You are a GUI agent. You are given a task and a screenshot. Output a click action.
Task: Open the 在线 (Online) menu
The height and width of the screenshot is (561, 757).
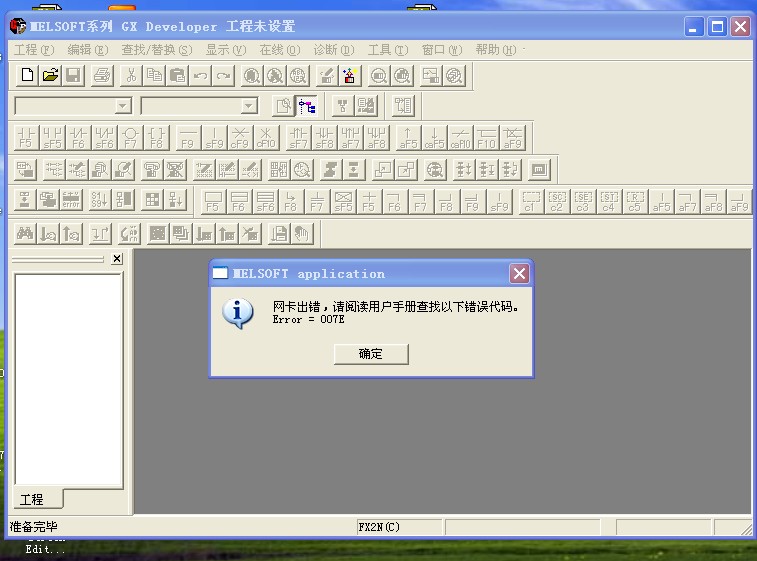279,50
